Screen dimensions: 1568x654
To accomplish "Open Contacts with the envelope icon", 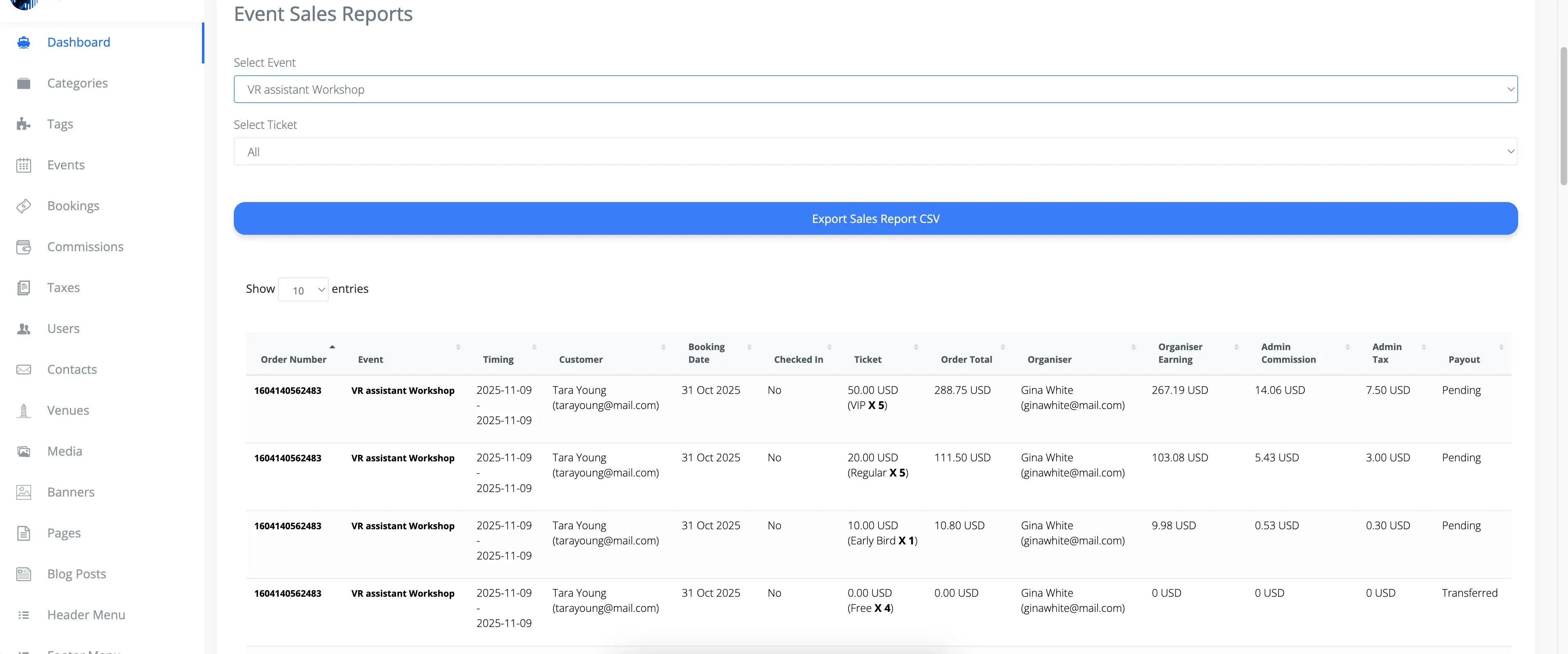I will 23,369.
